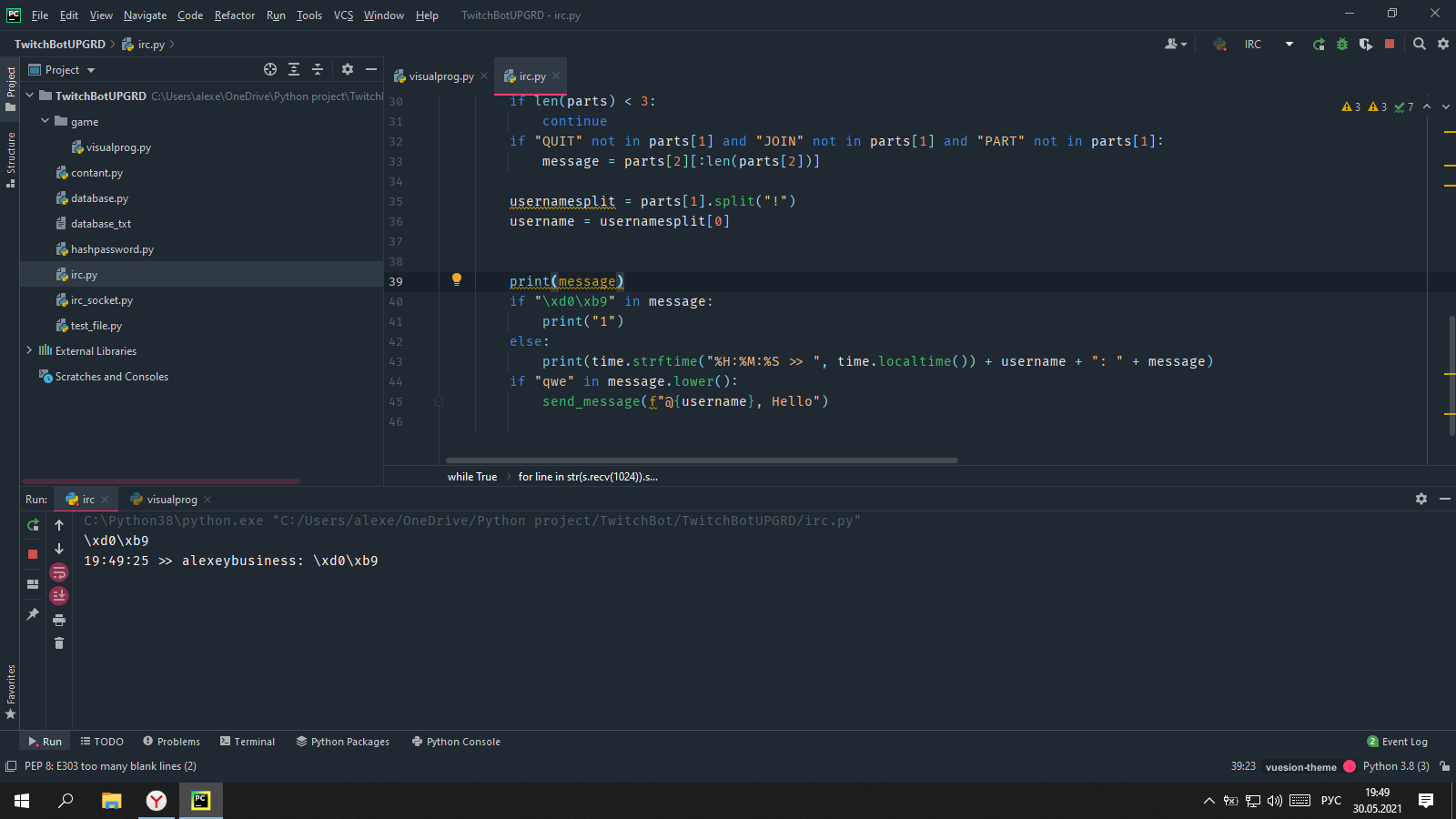This screenshot has height=819, width=1456.
Task: Clear console output with the trash icon
Action: pyautogui.click(x=59, y=643)
